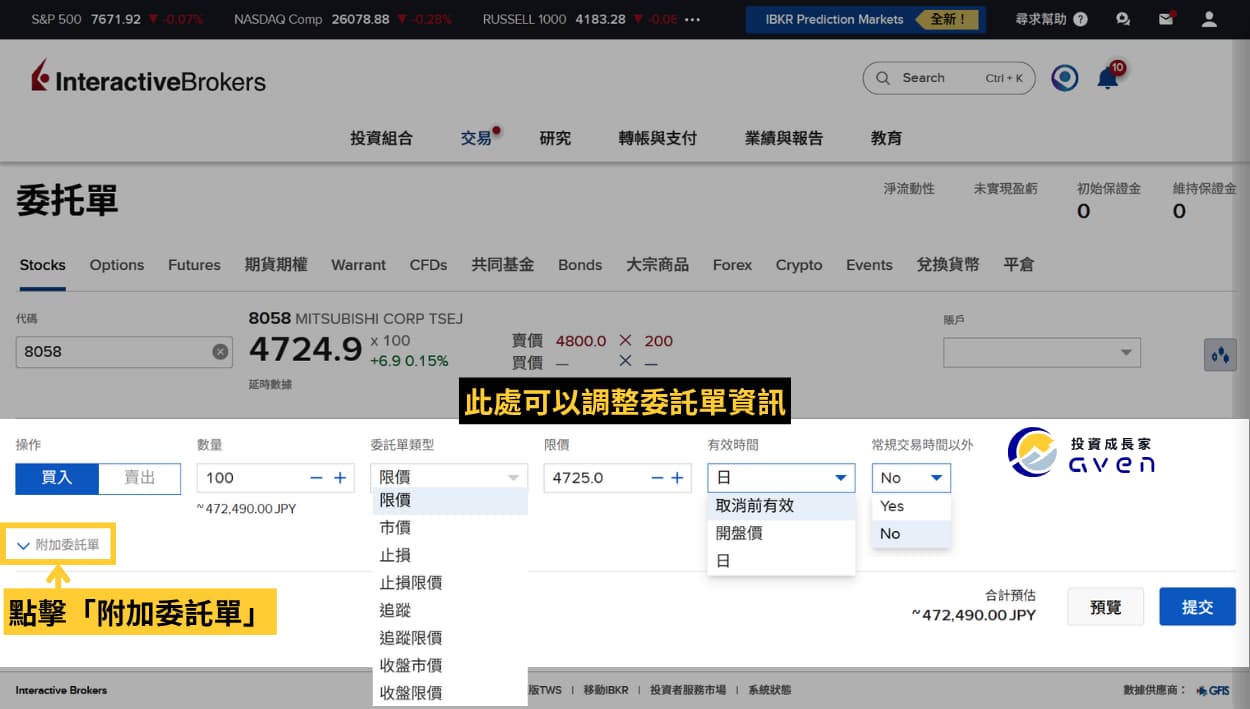Open the 投資組合 menu

click(381, 138)
